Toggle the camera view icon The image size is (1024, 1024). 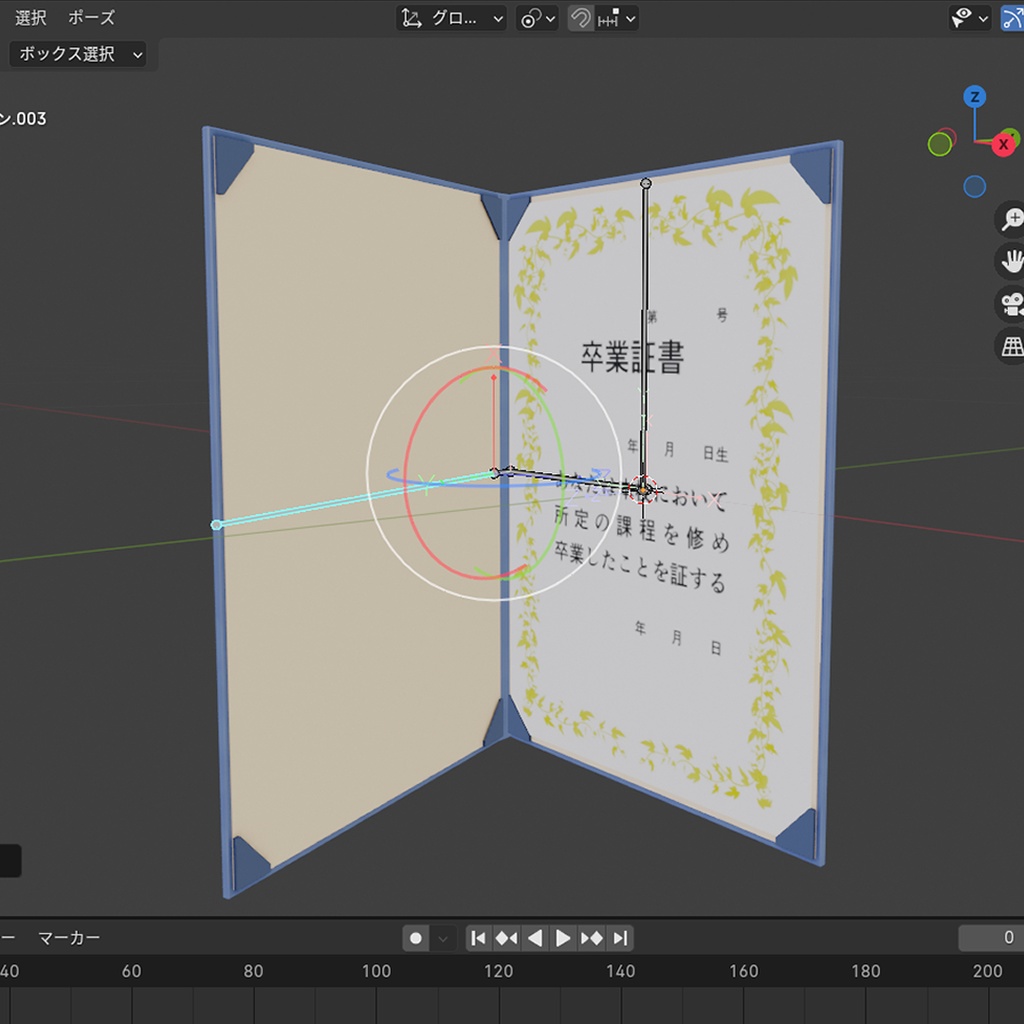coord(1011,305)
